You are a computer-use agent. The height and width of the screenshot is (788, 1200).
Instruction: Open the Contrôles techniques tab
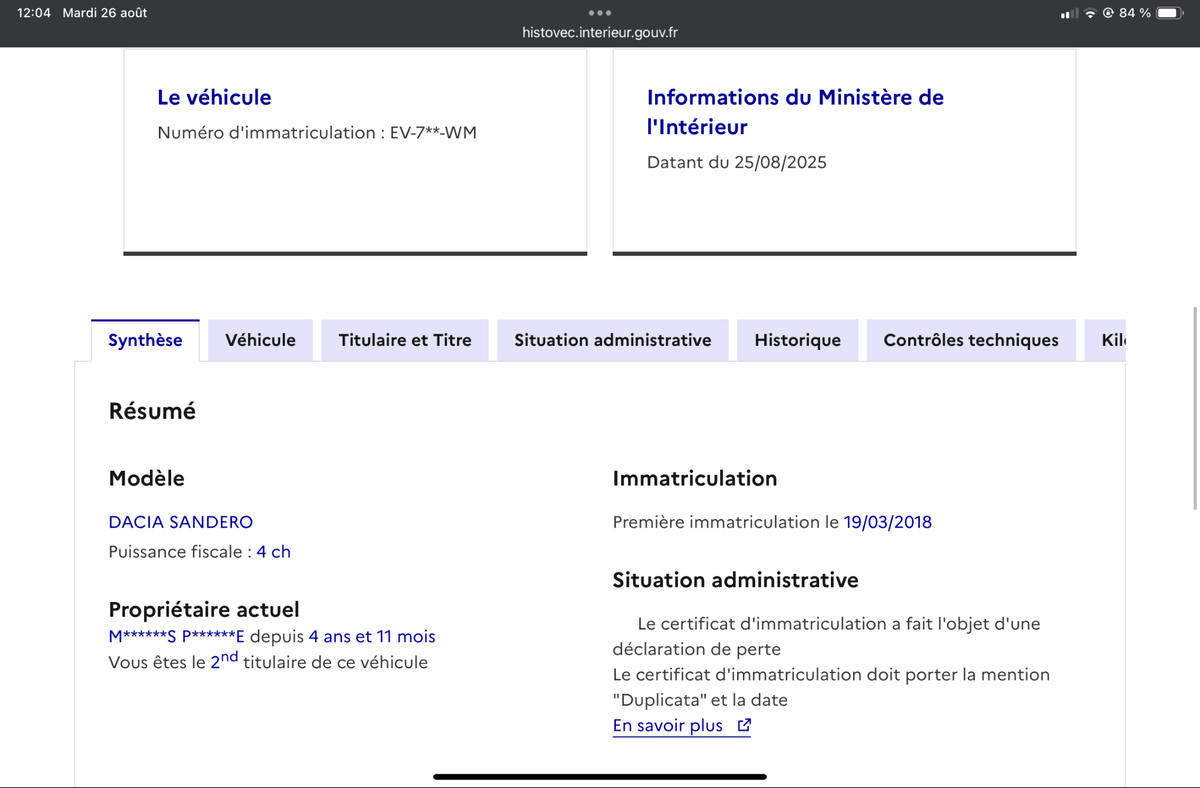pos(971,340)
